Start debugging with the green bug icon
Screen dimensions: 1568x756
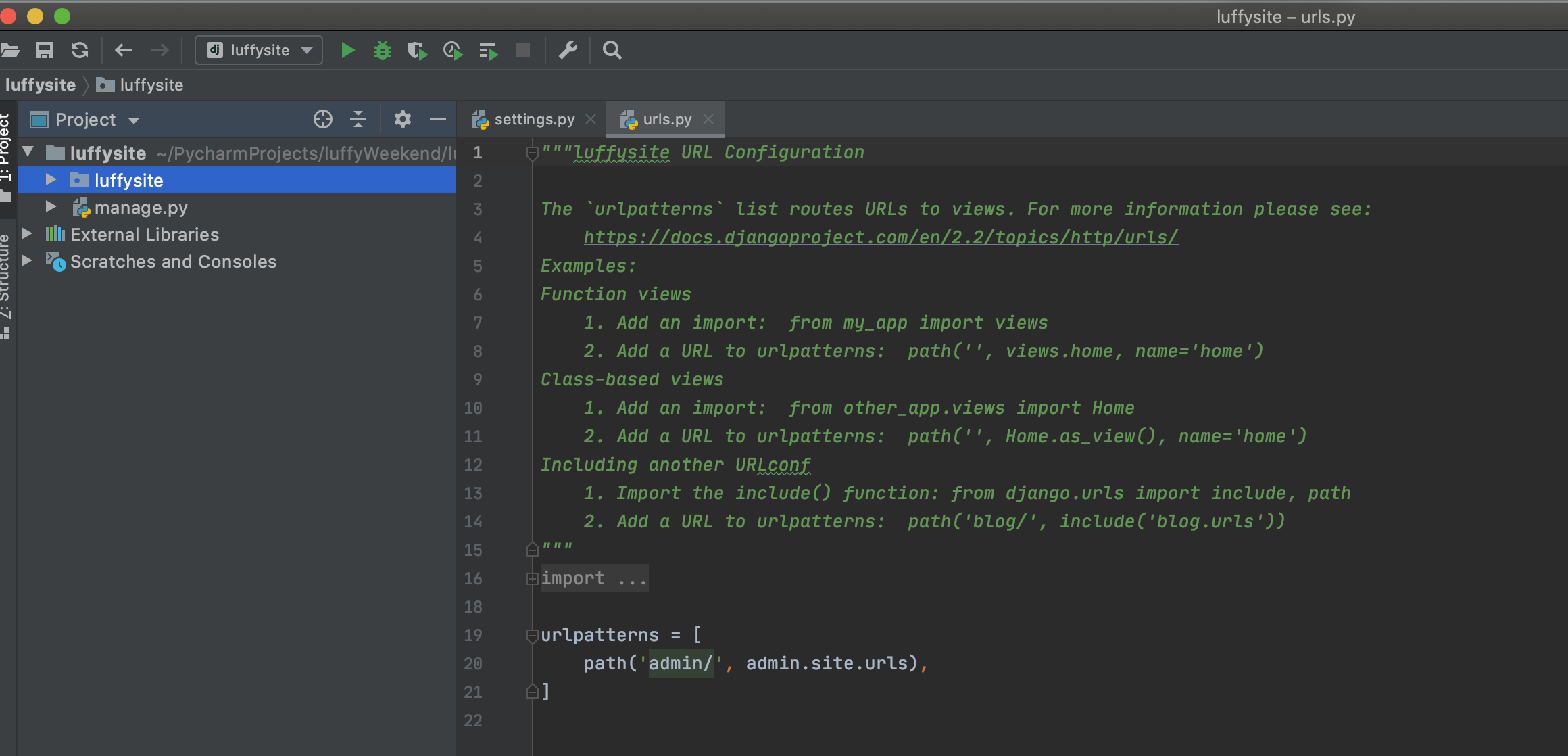pos(383,50)
